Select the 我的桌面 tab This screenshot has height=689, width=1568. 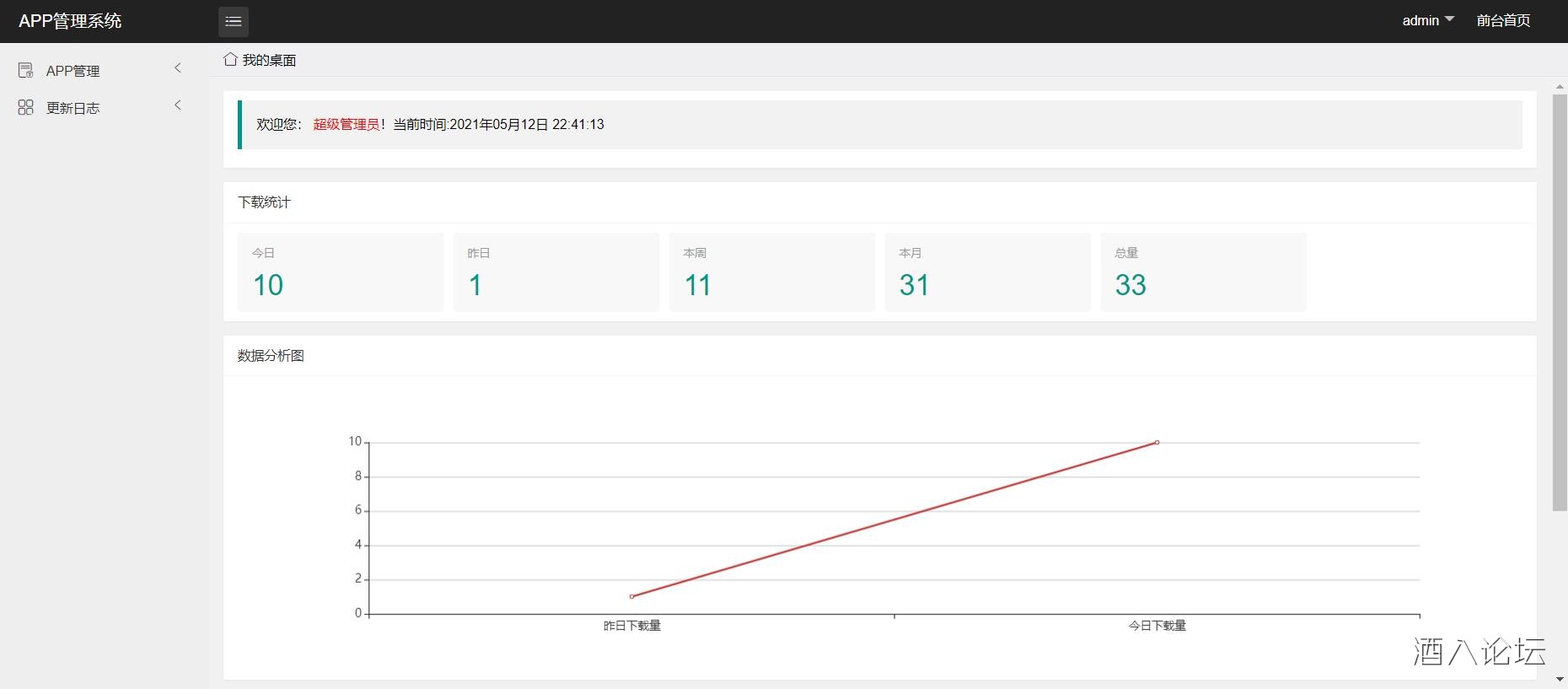click(269, 61)
